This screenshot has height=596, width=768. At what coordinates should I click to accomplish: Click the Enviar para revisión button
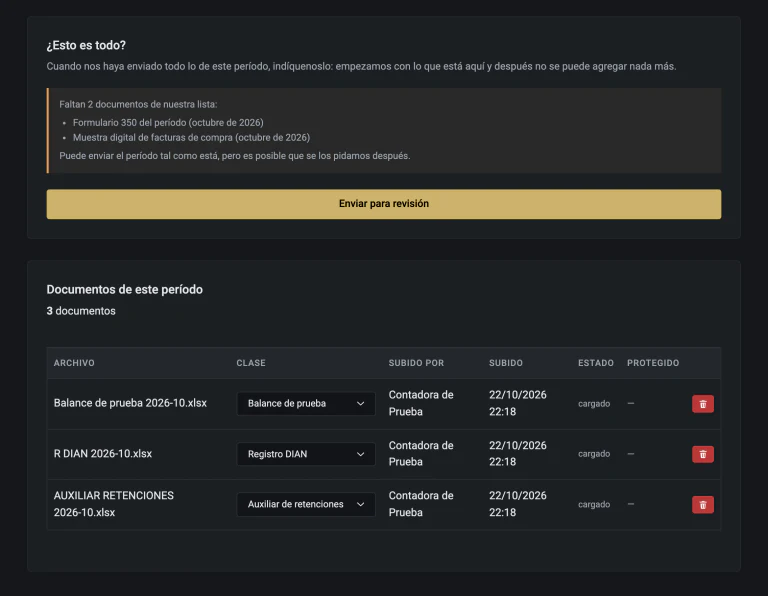point(384,204)
